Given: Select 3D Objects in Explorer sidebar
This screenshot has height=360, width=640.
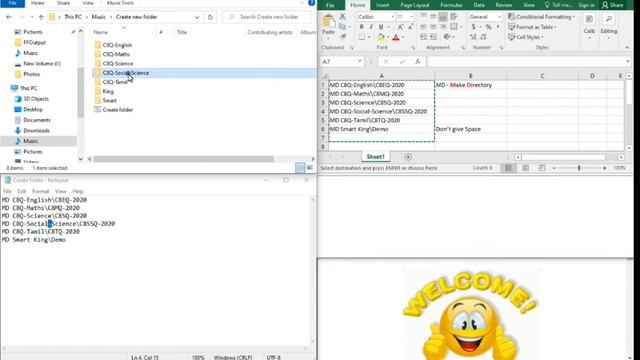Looking at the screenshot, I should coord(36,99).
